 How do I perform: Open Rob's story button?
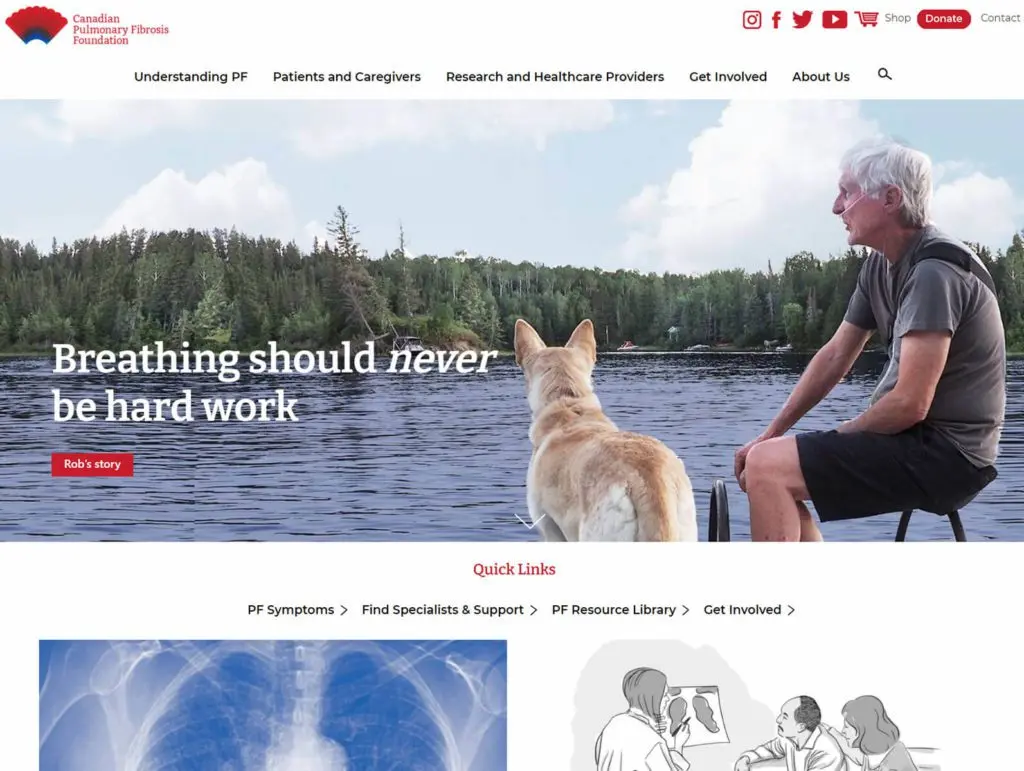(92, 464)
